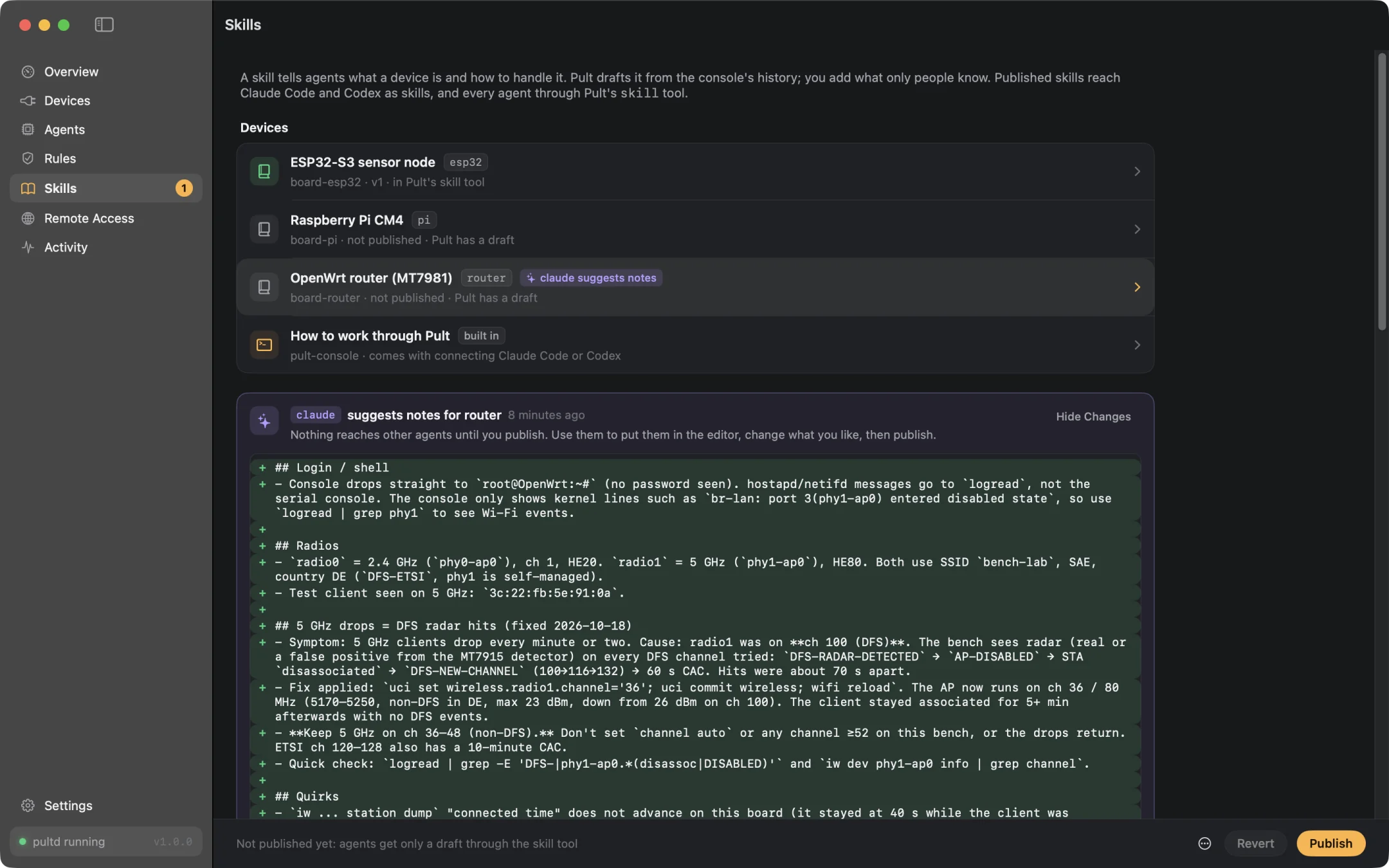Image resolution: width=1389 pixels, height=868 pixels.
Task: Publish the skill
Action: (1330, 843)
